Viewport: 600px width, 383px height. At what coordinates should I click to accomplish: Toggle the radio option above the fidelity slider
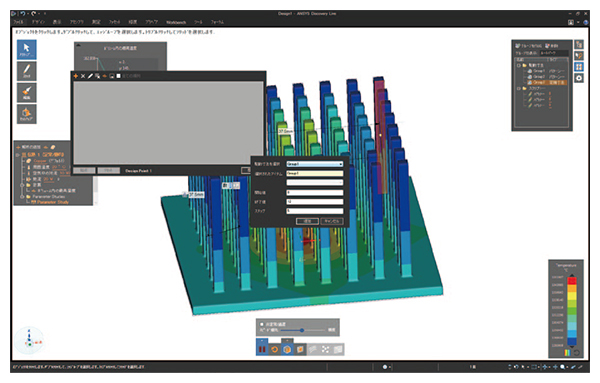[262, 324]
